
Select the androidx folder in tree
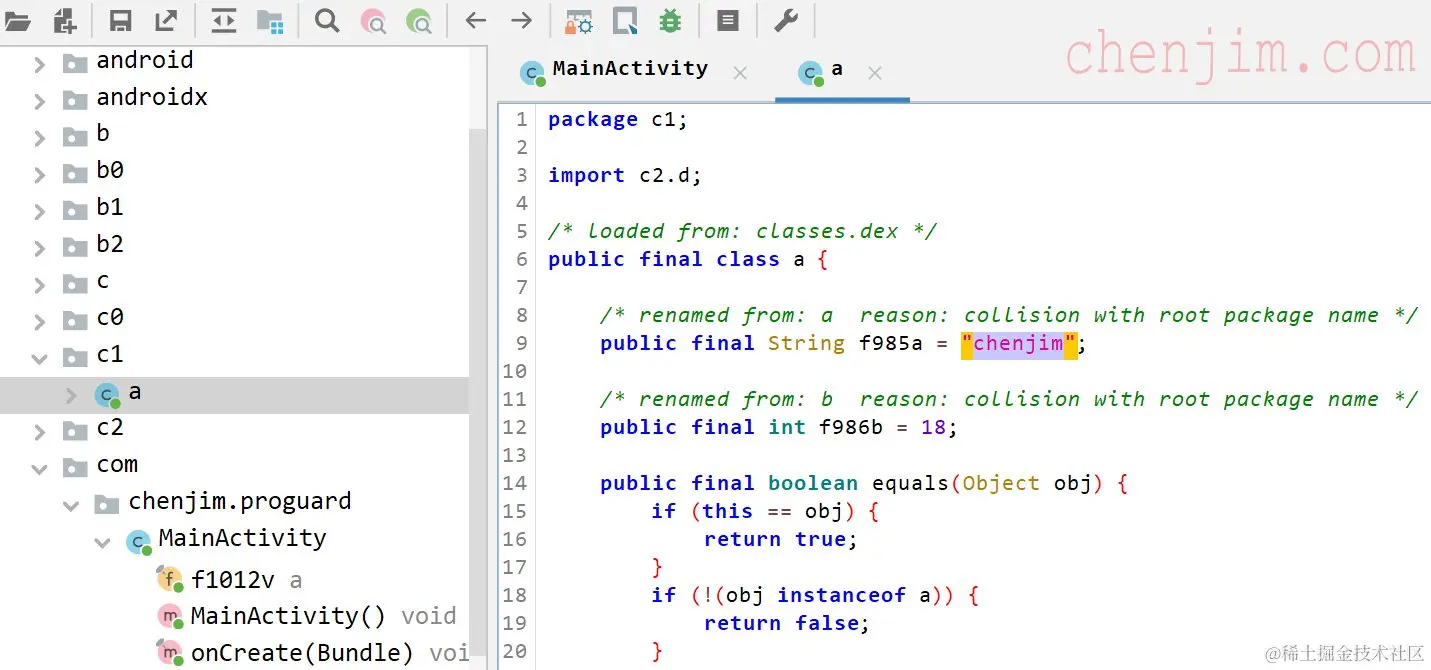click(x=136, y=98)
